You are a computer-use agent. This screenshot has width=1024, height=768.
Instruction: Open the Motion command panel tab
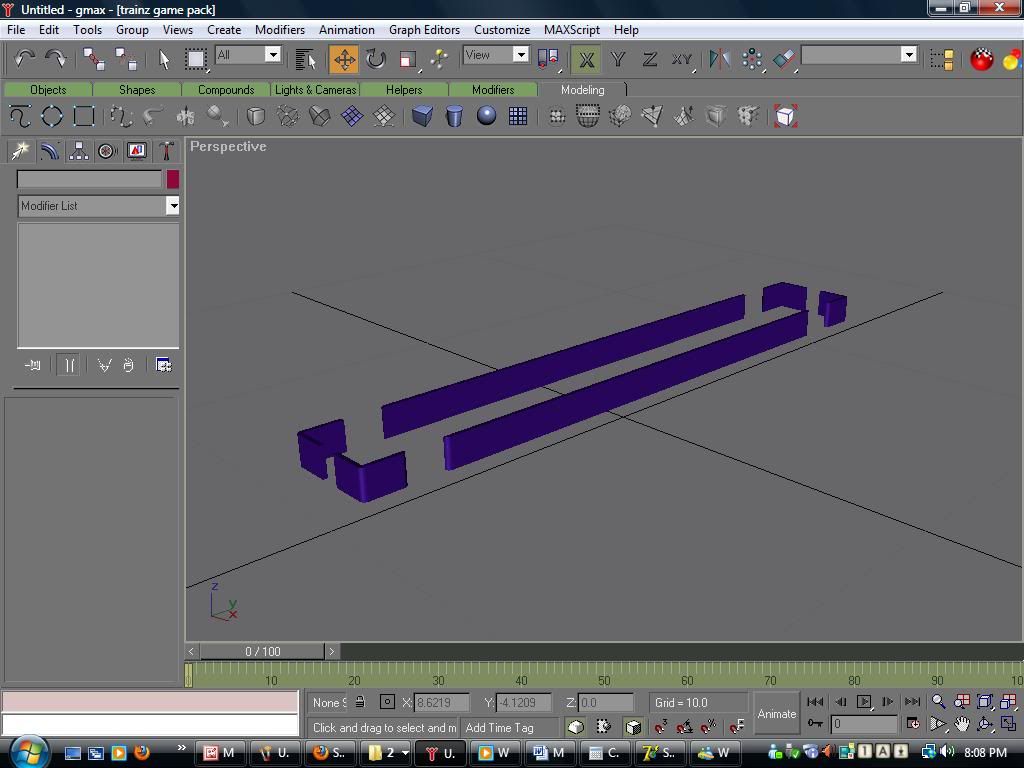tap(107, 151)
